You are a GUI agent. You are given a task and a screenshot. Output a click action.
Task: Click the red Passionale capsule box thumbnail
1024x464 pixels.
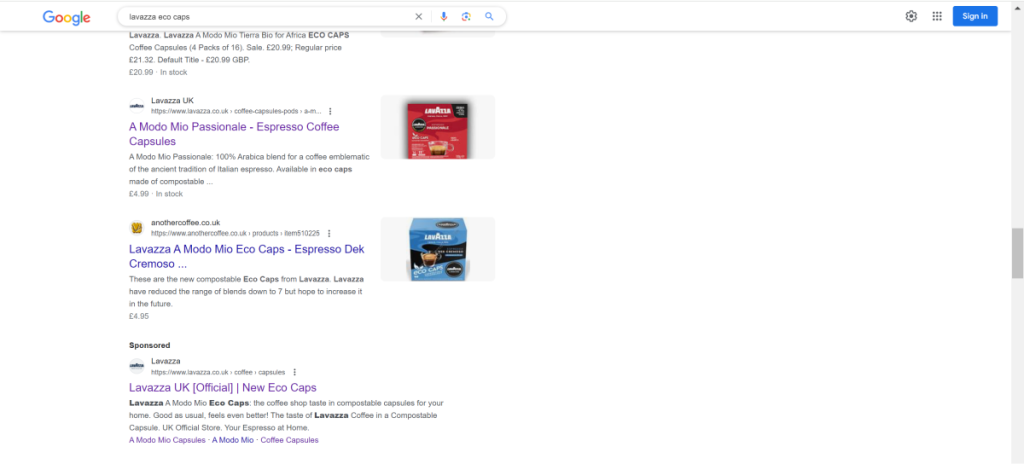pos(437,127)
